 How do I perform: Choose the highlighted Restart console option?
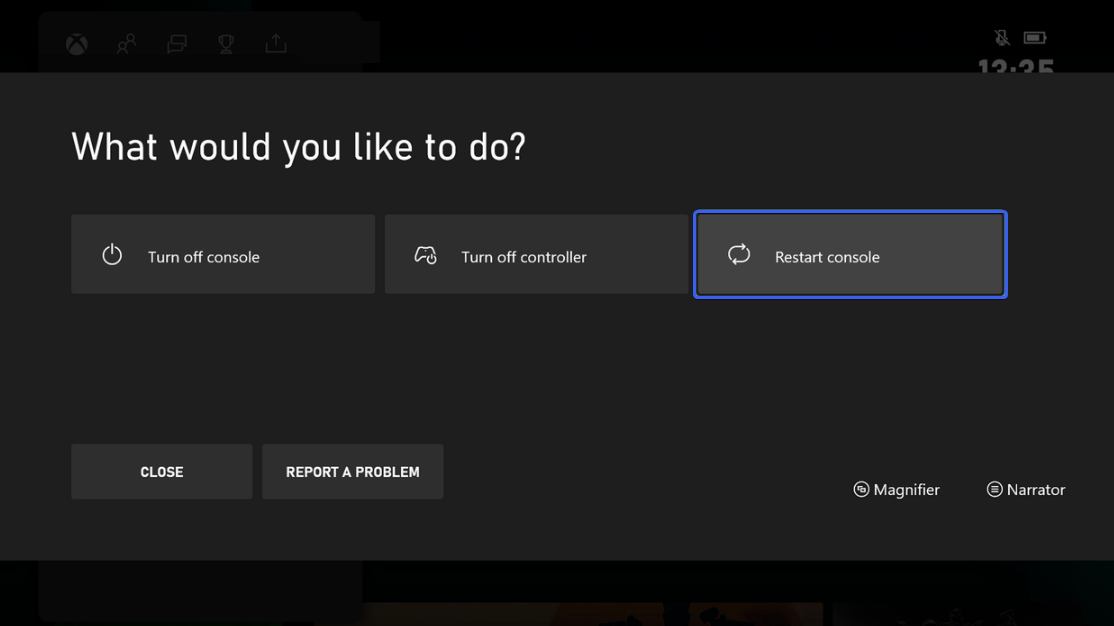(x=850, y=254)
